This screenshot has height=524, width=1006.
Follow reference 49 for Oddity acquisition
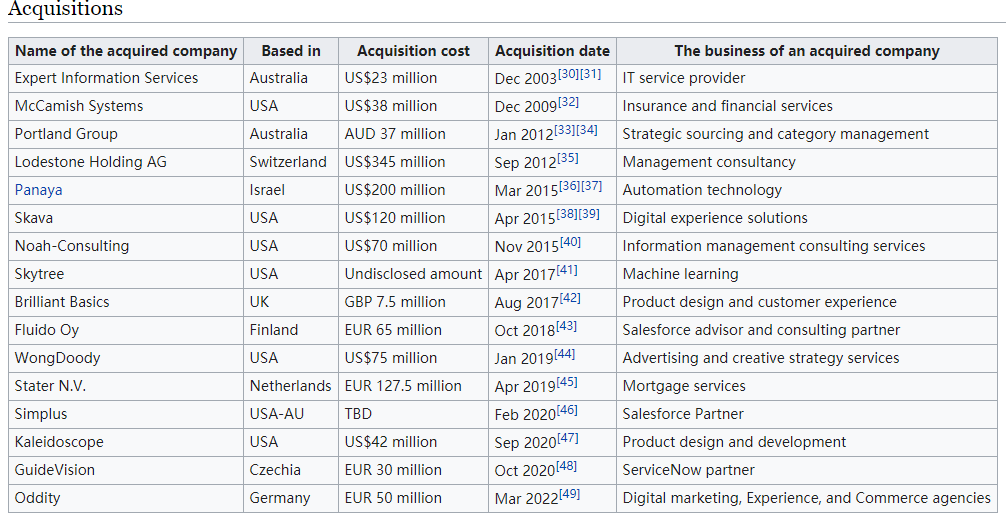570,494
